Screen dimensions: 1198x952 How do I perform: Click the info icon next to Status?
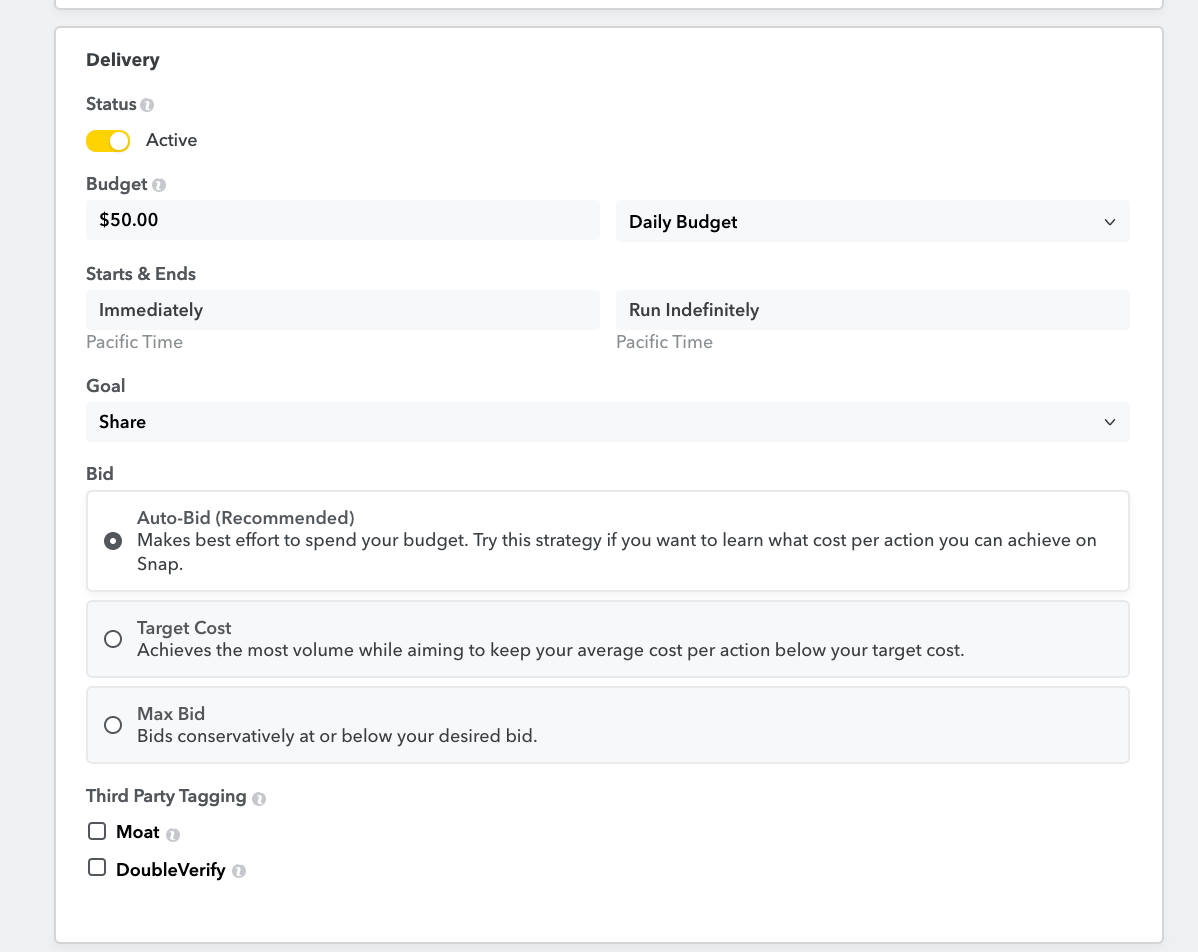click(x=148, y=105)
